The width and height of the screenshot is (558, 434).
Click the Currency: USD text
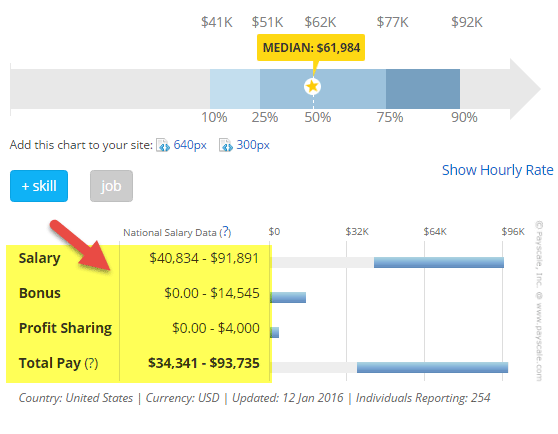183,398
